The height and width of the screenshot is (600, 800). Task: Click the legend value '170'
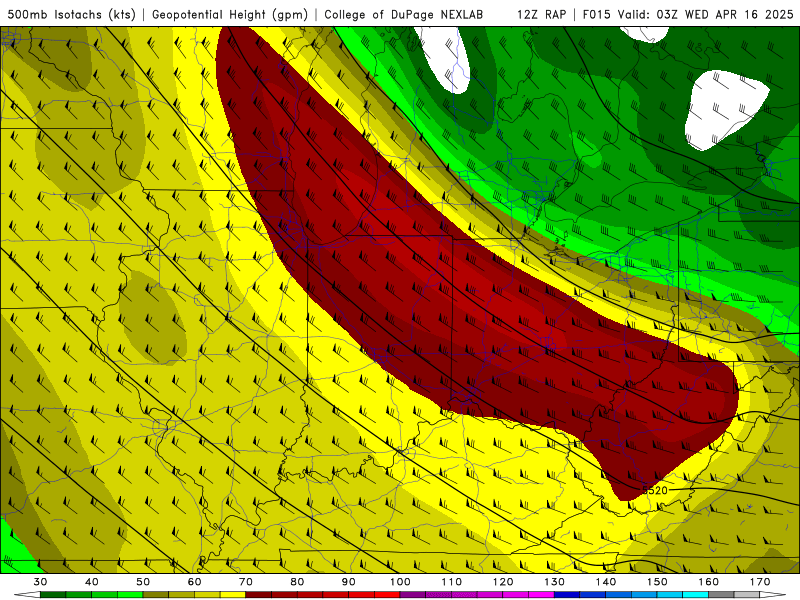pos(760,582)
